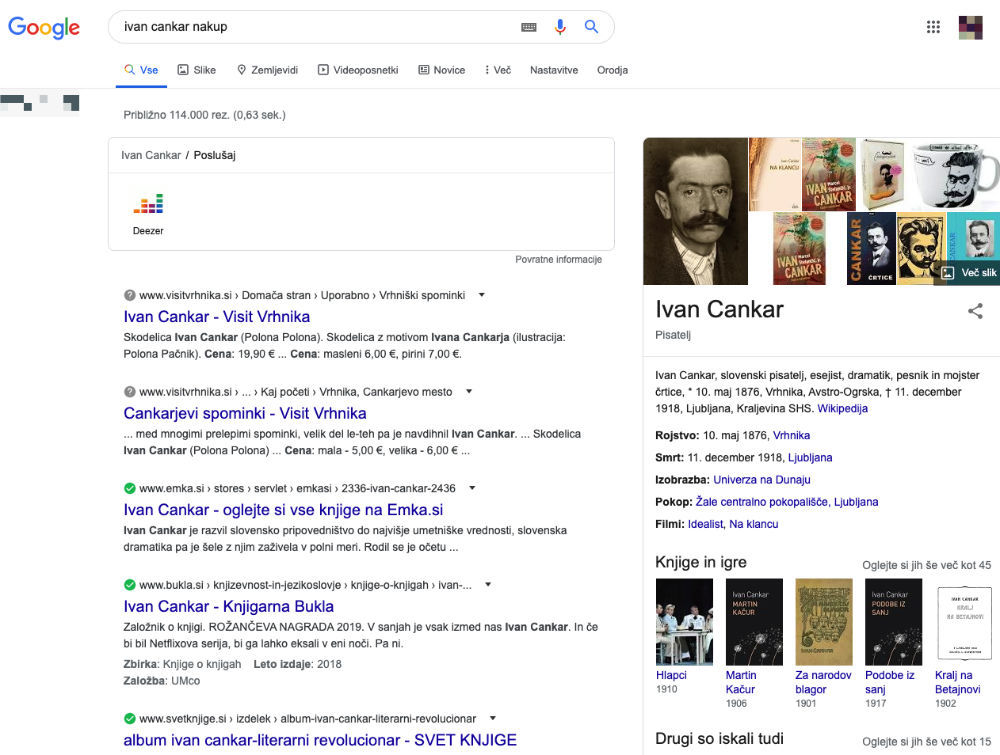Open the Martin Kačur book cover
This screenshot has height=755, width=1000.
[x=754, y=622]
